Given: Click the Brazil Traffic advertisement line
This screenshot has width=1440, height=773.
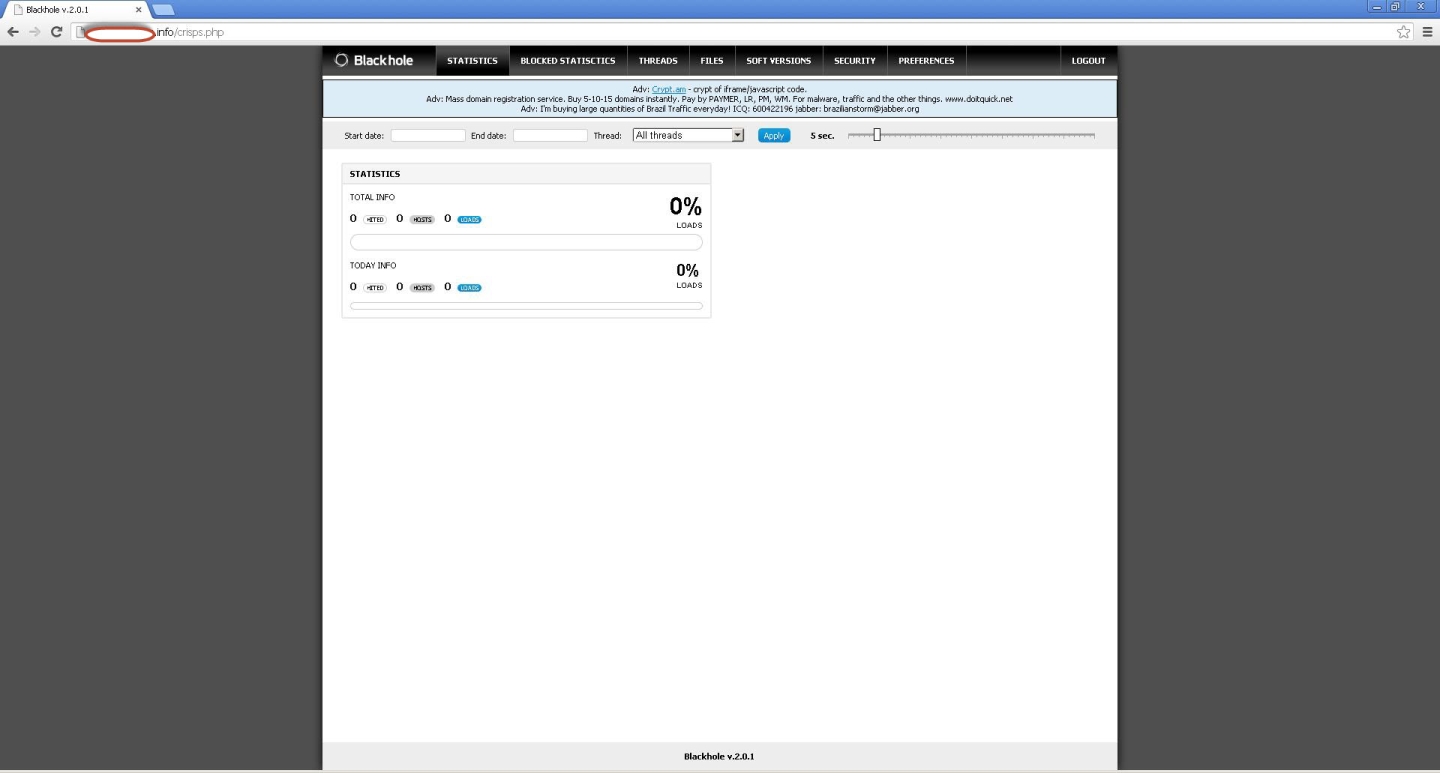Looking at the screenshot, I should [719, 108].
